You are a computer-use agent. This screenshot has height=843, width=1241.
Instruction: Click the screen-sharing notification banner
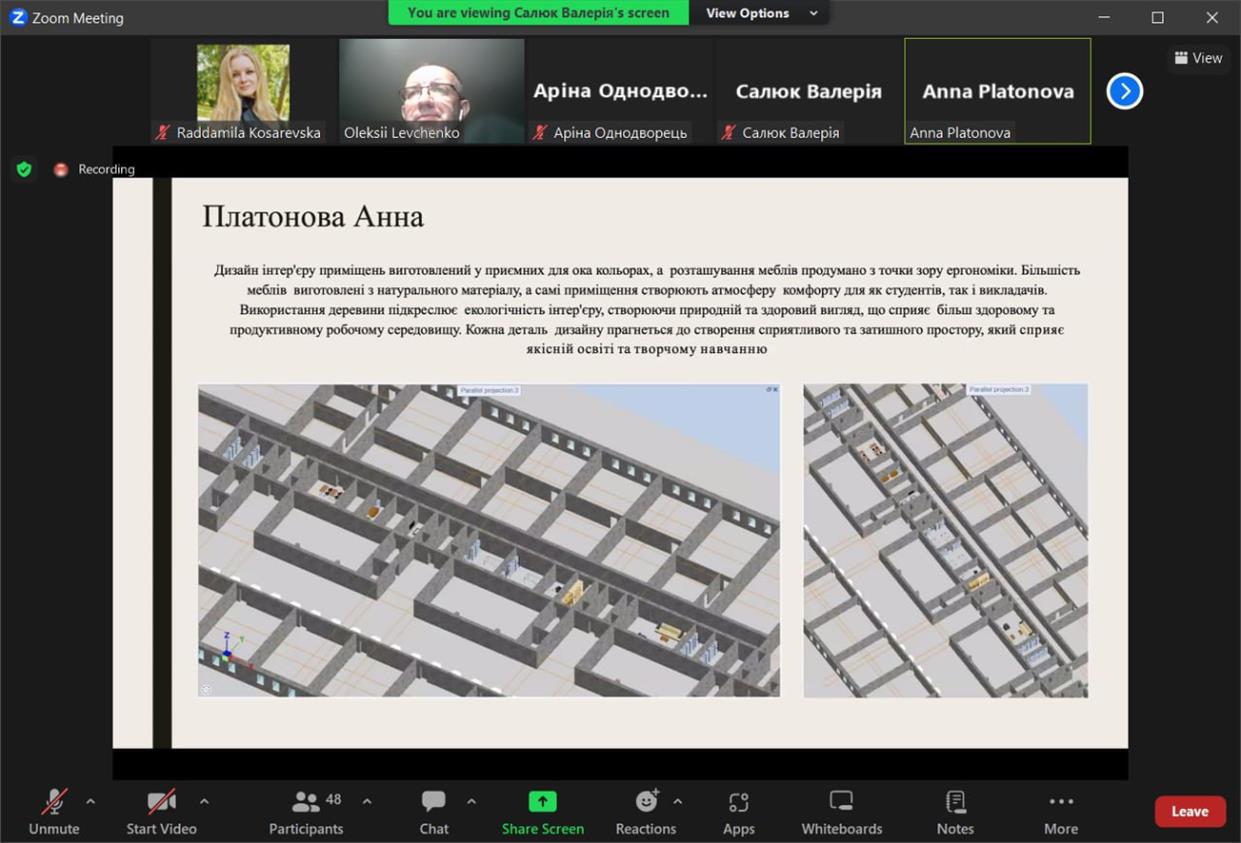[538, 13]
